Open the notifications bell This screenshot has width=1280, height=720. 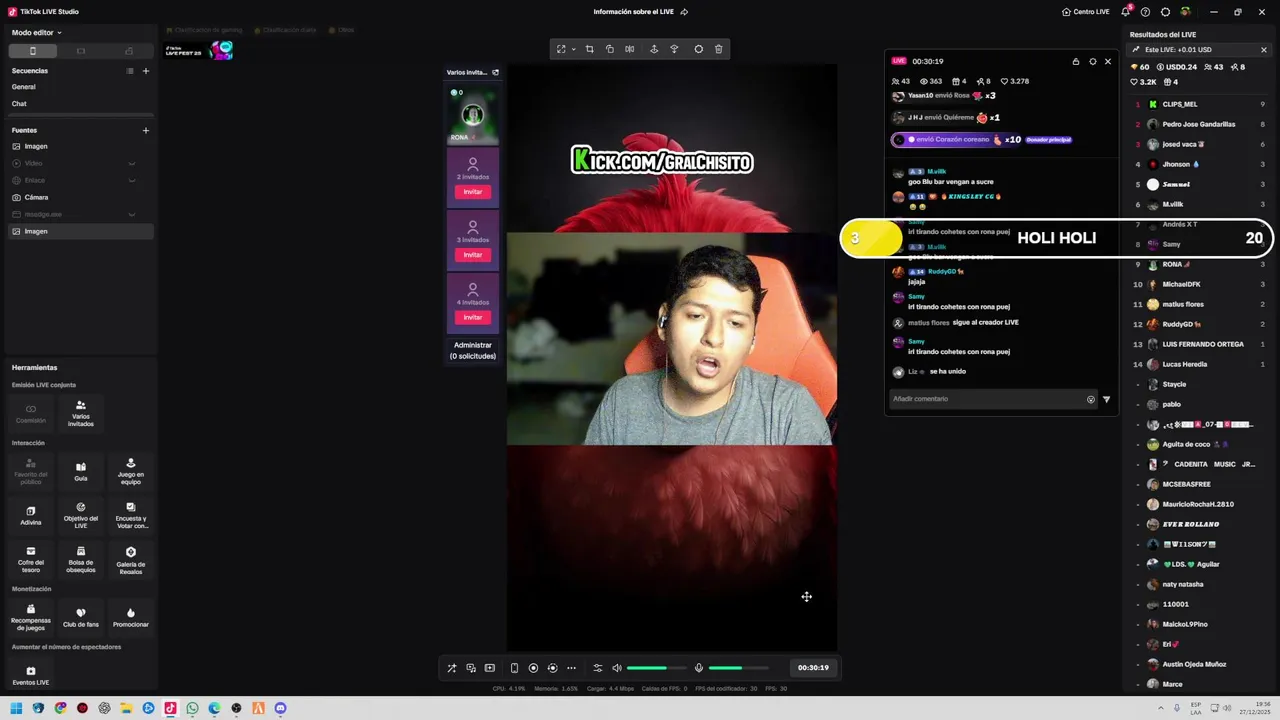(x=1126, y=12)
